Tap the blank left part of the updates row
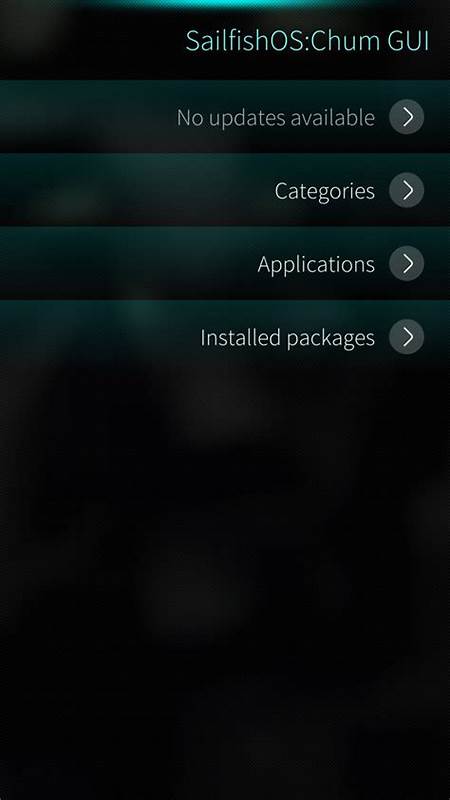The width and height of the screenshot is (450, 800). [82, 116]
